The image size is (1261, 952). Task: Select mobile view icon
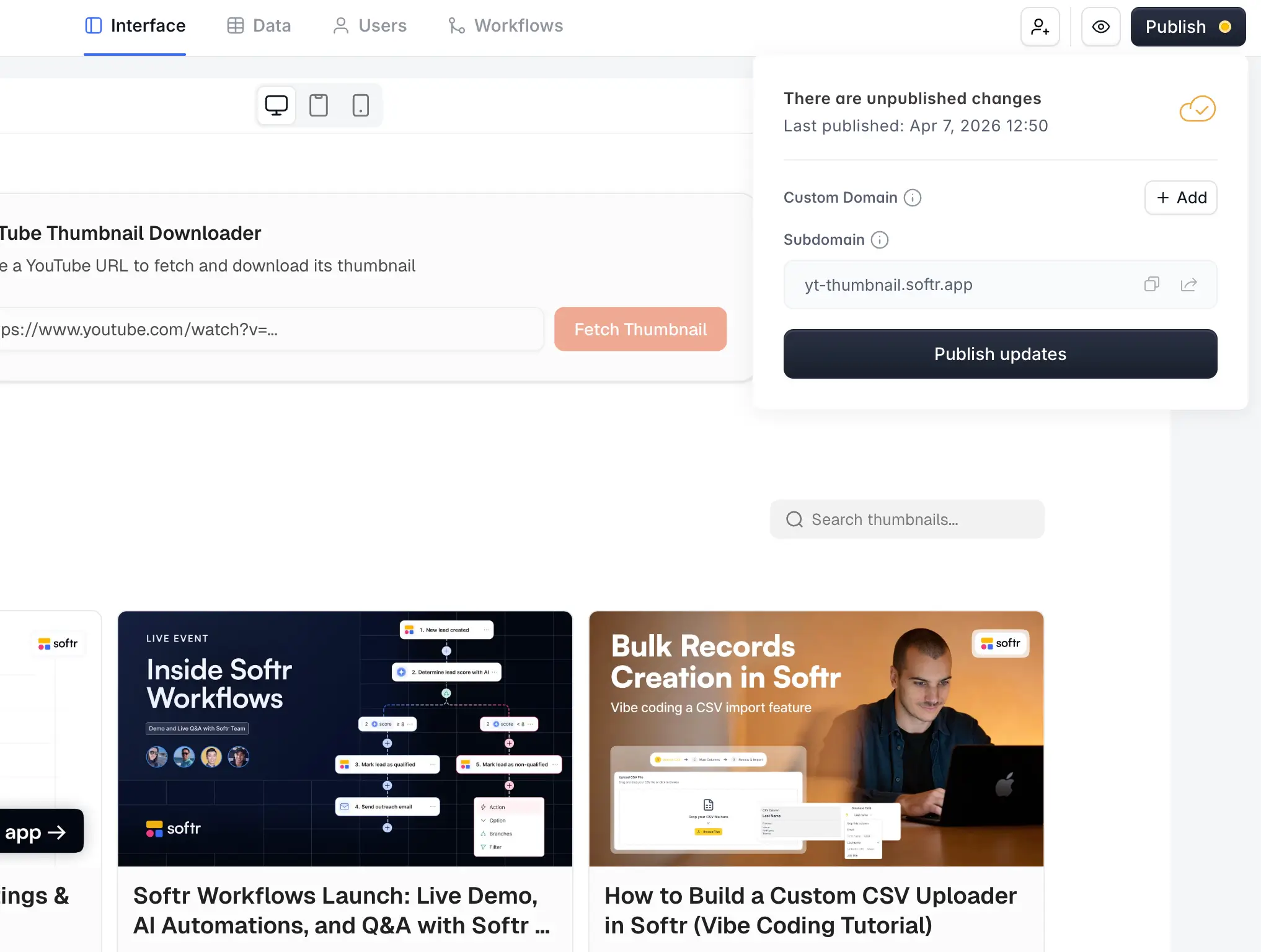361,105
